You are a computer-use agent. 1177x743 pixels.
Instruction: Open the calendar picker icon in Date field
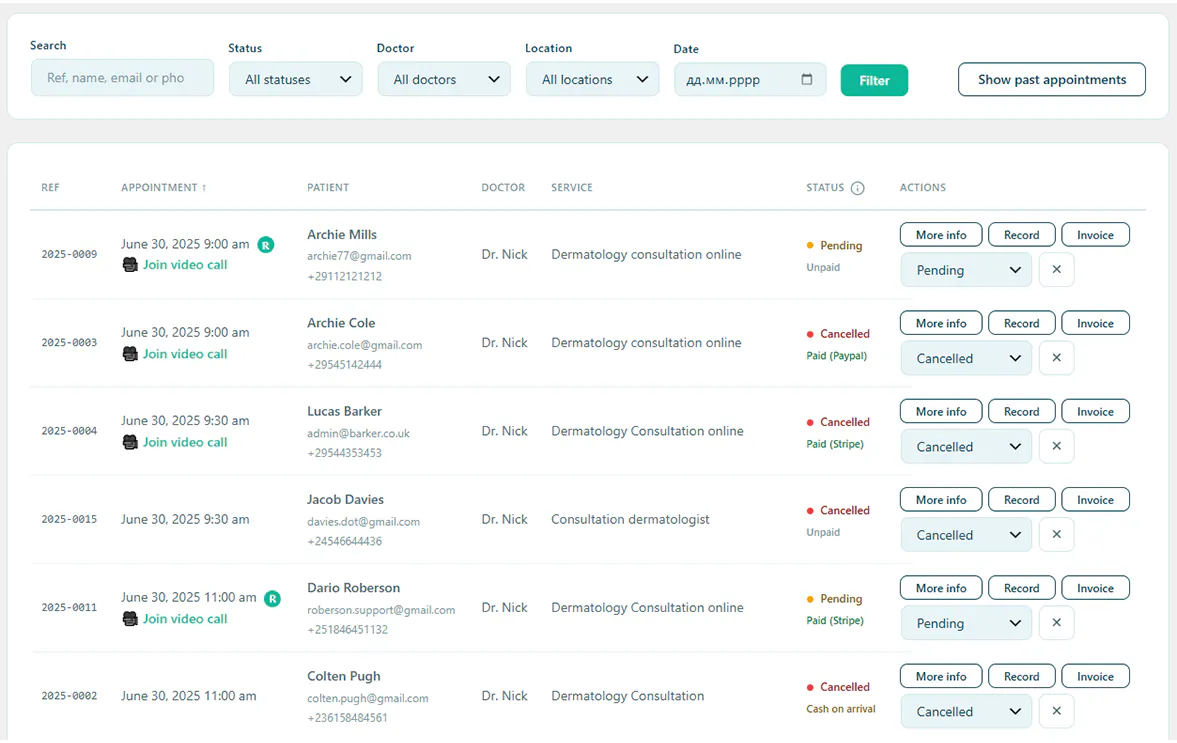[806, 80]
